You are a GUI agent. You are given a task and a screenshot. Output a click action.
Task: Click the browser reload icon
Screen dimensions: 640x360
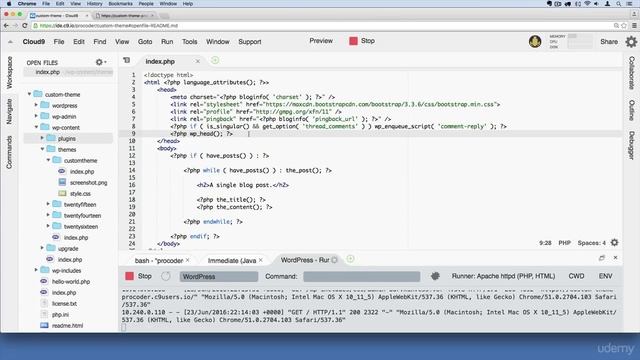pyautogui.click(x=24, y=25)
